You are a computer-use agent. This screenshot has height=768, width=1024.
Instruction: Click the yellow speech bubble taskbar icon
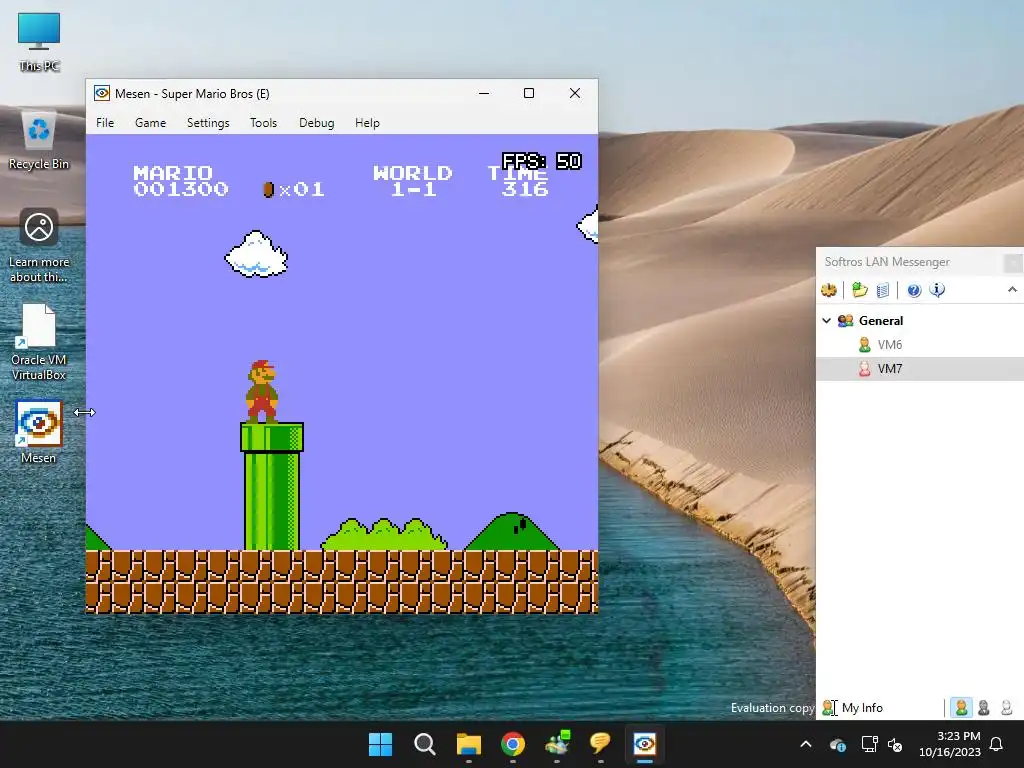[x=600, y=744]
